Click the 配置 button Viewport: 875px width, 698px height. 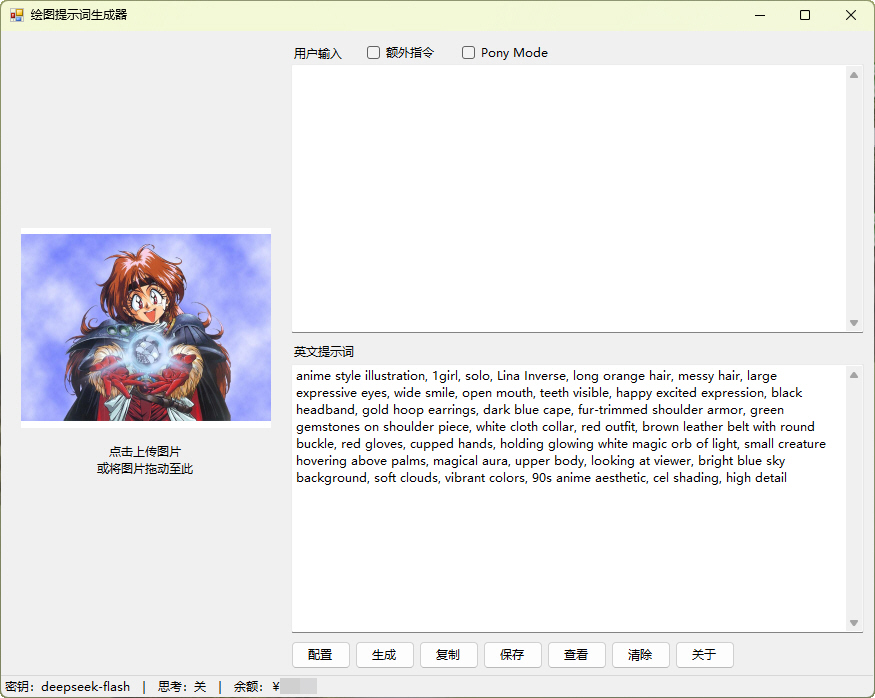click(320, 654)
